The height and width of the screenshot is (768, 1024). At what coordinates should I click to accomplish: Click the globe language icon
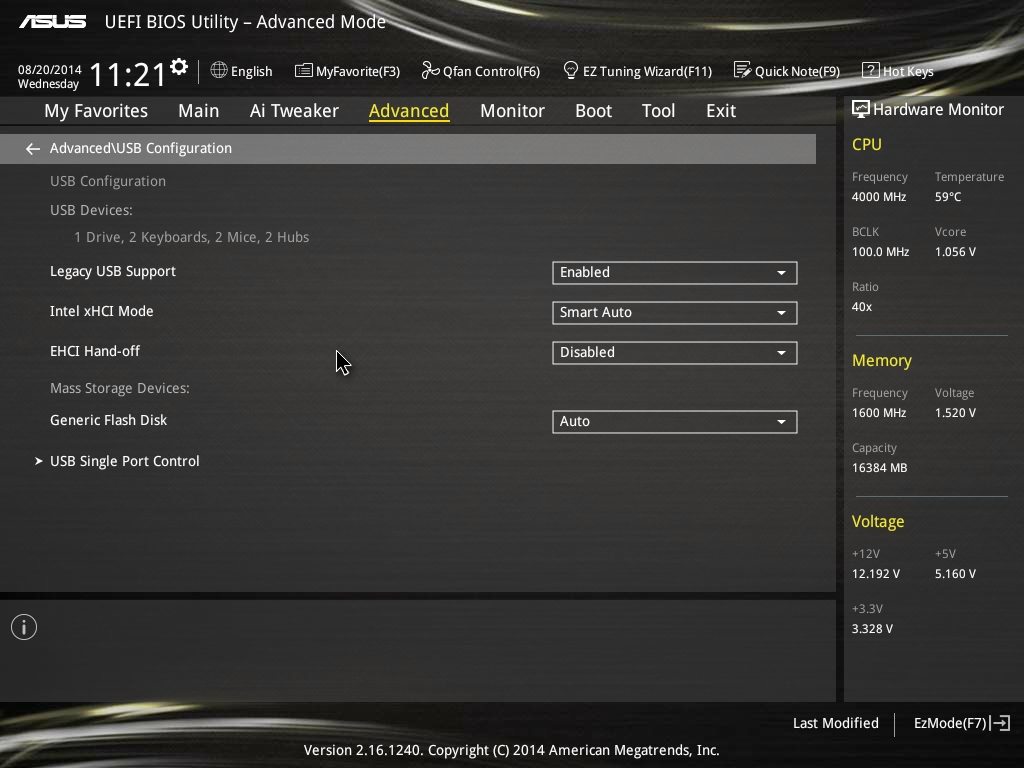point(219,70)
